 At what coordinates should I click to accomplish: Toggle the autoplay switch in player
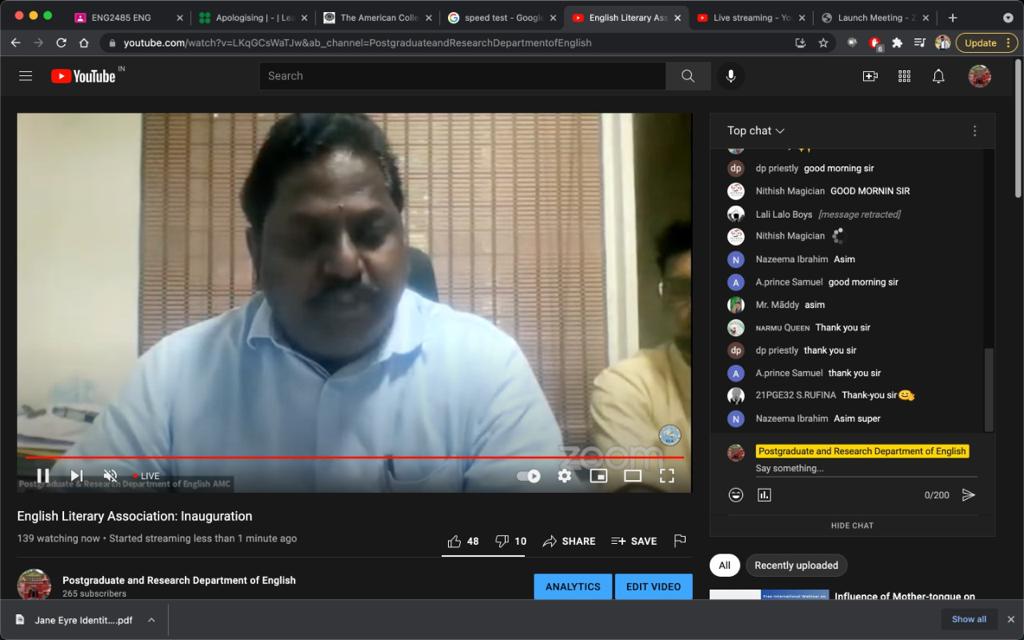point(528,476)
